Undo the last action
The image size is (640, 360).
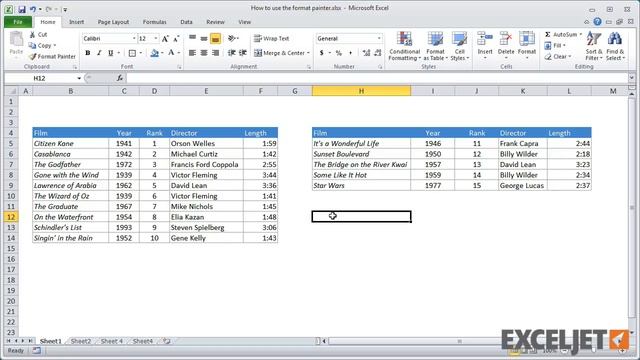coord(33,9)
